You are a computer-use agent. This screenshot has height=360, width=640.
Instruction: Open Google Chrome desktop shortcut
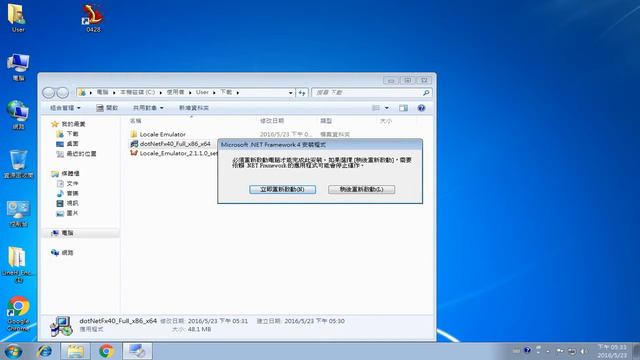coord(18,313)
